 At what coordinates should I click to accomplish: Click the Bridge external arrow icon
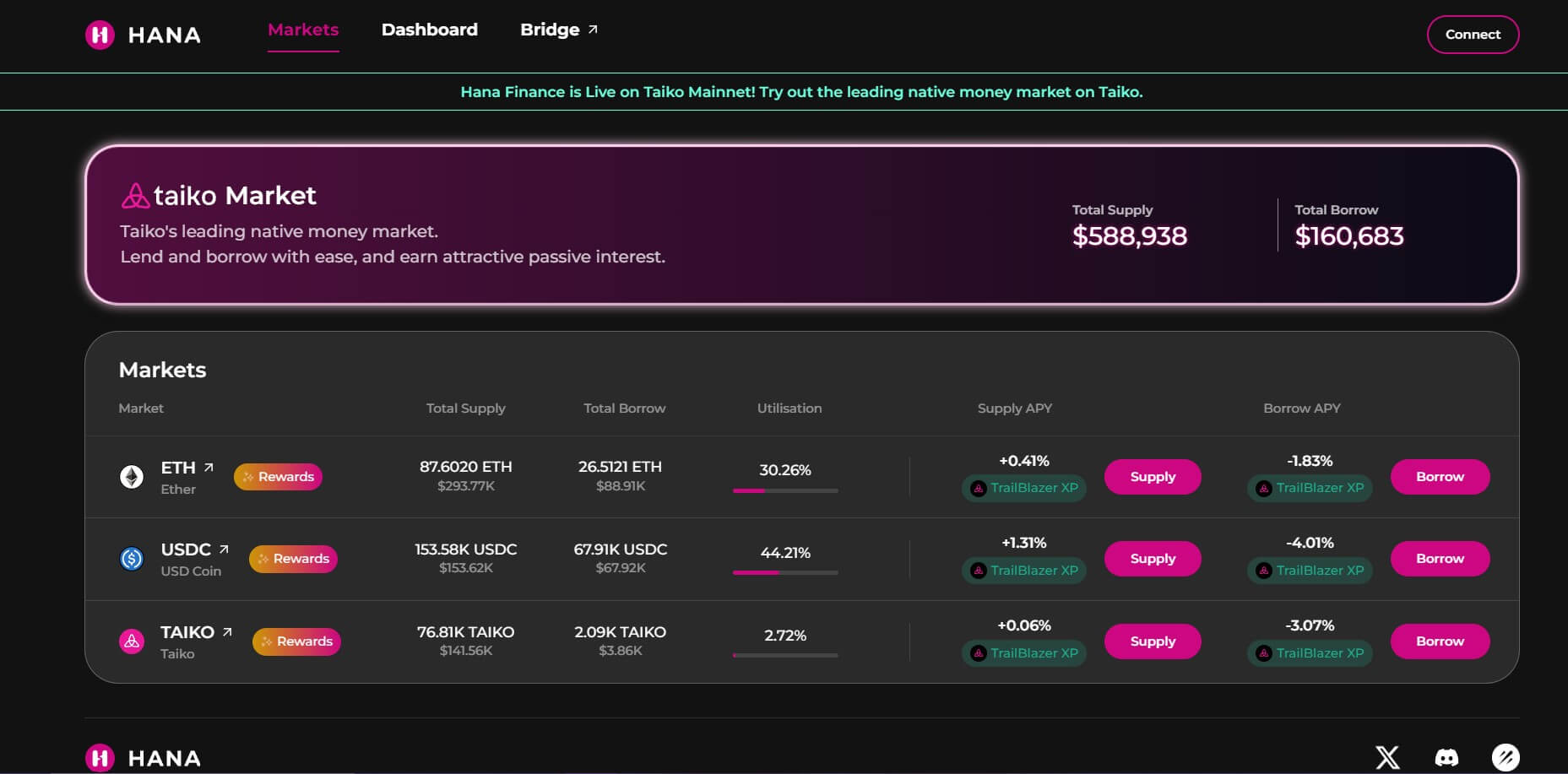[x=593, y=30]
